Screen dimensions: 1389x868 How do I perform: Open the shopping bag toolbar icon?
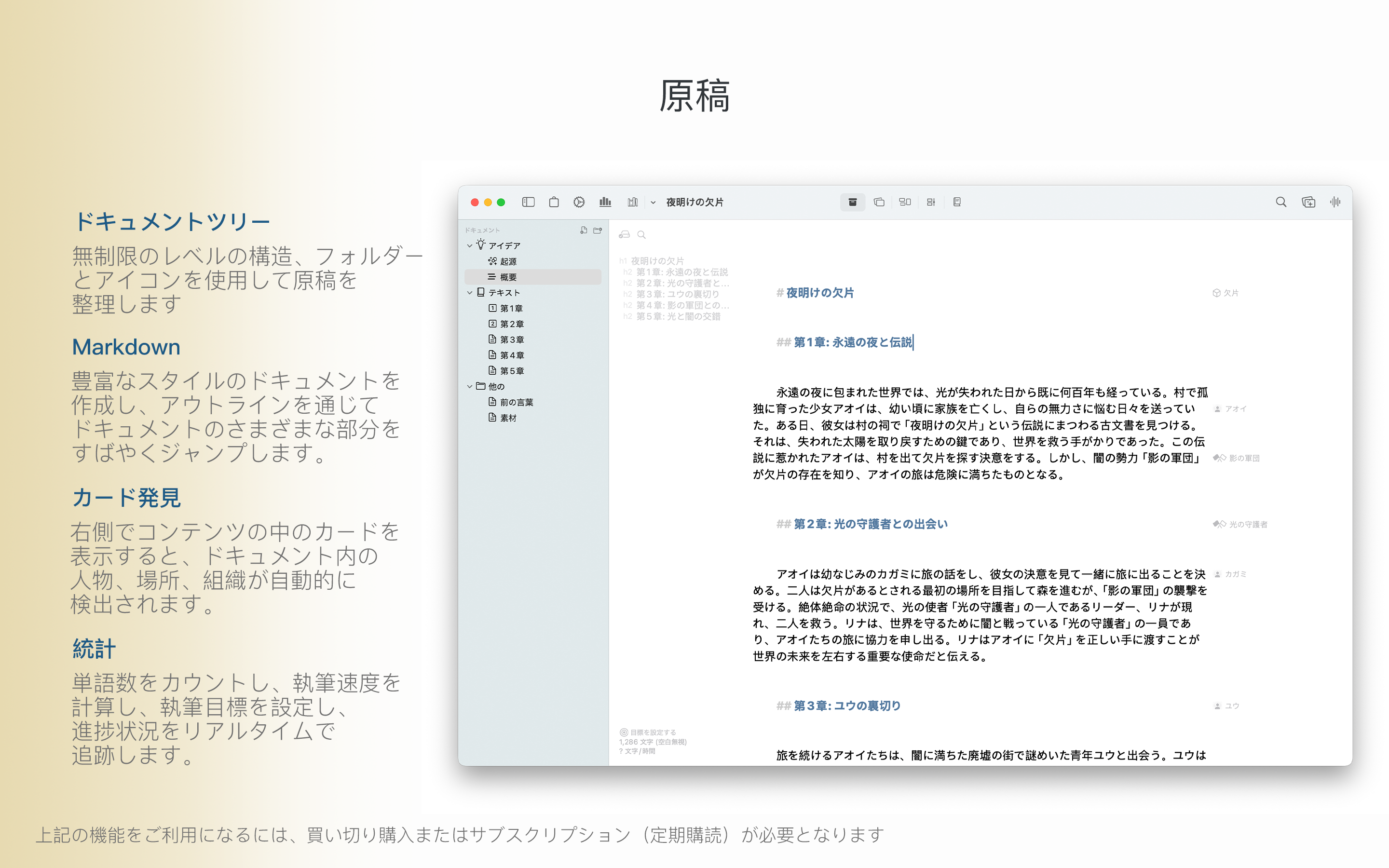click(554, 202)
